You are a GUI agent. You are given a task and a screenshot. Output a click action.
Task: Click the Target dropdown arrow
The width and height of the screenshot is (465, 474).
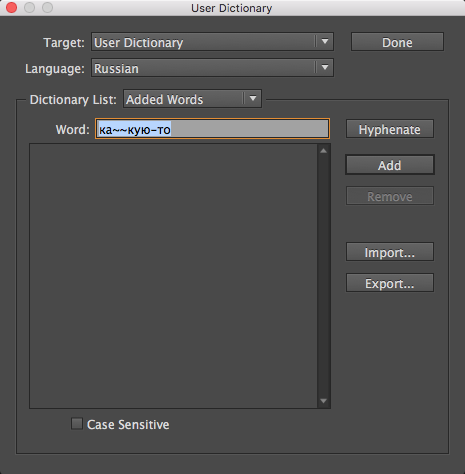coord(325,42)
